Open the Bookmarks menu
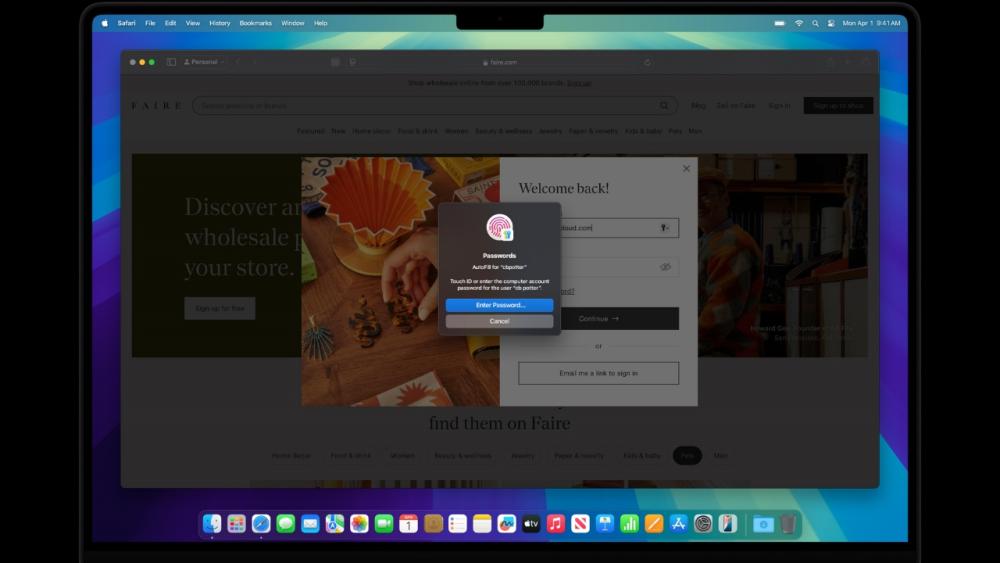This screenshot has width=1000, height=563. [x=255, y=23]
